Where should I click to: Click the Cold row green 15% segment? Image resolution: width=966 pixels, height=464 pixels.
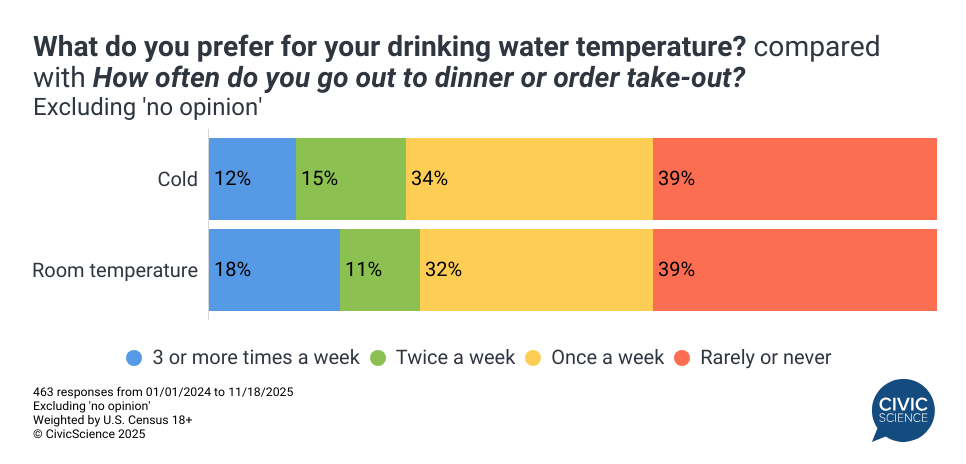pos(351,179)
